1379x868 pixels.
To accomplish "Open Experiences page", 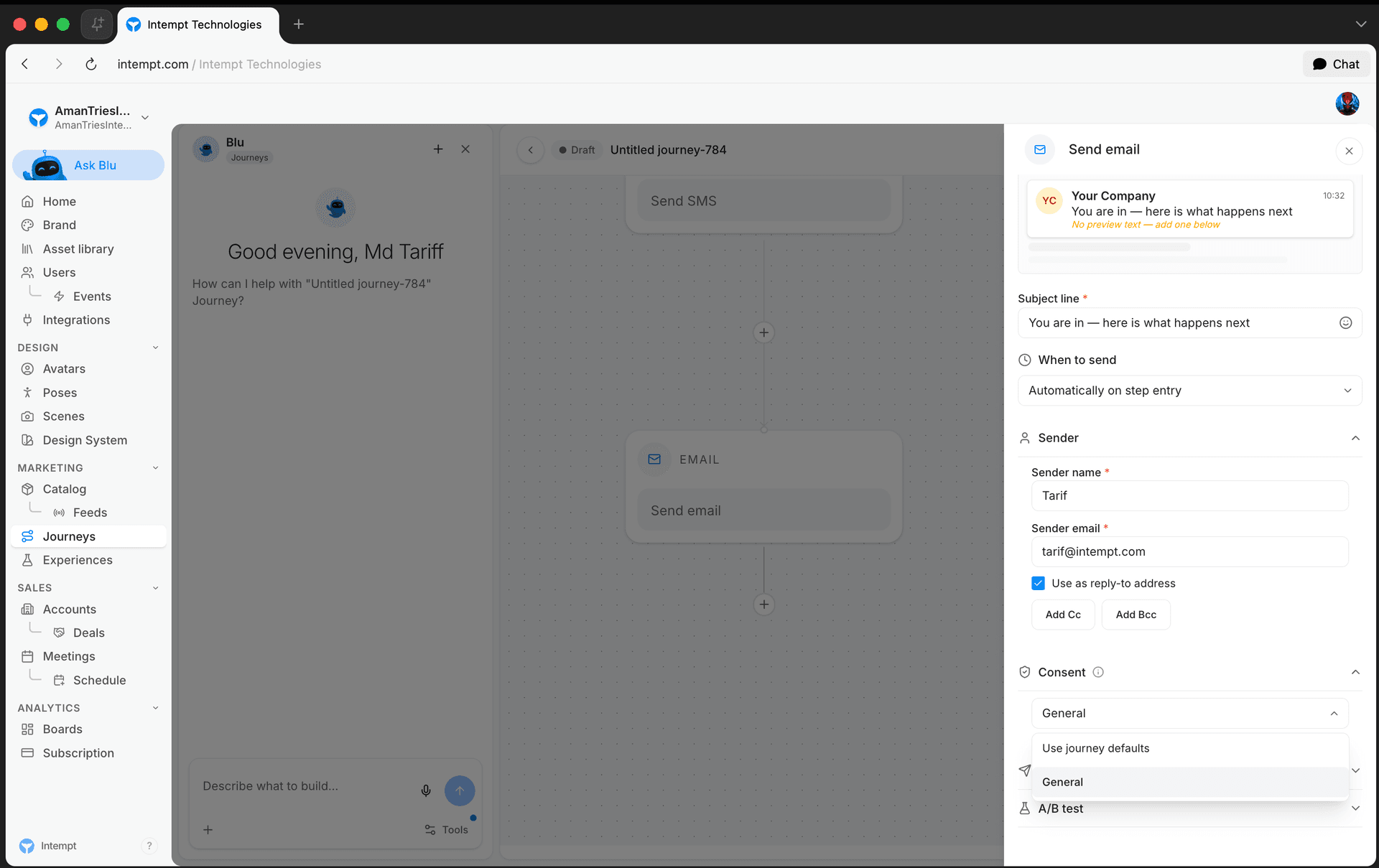I will (x=78, y=560).
